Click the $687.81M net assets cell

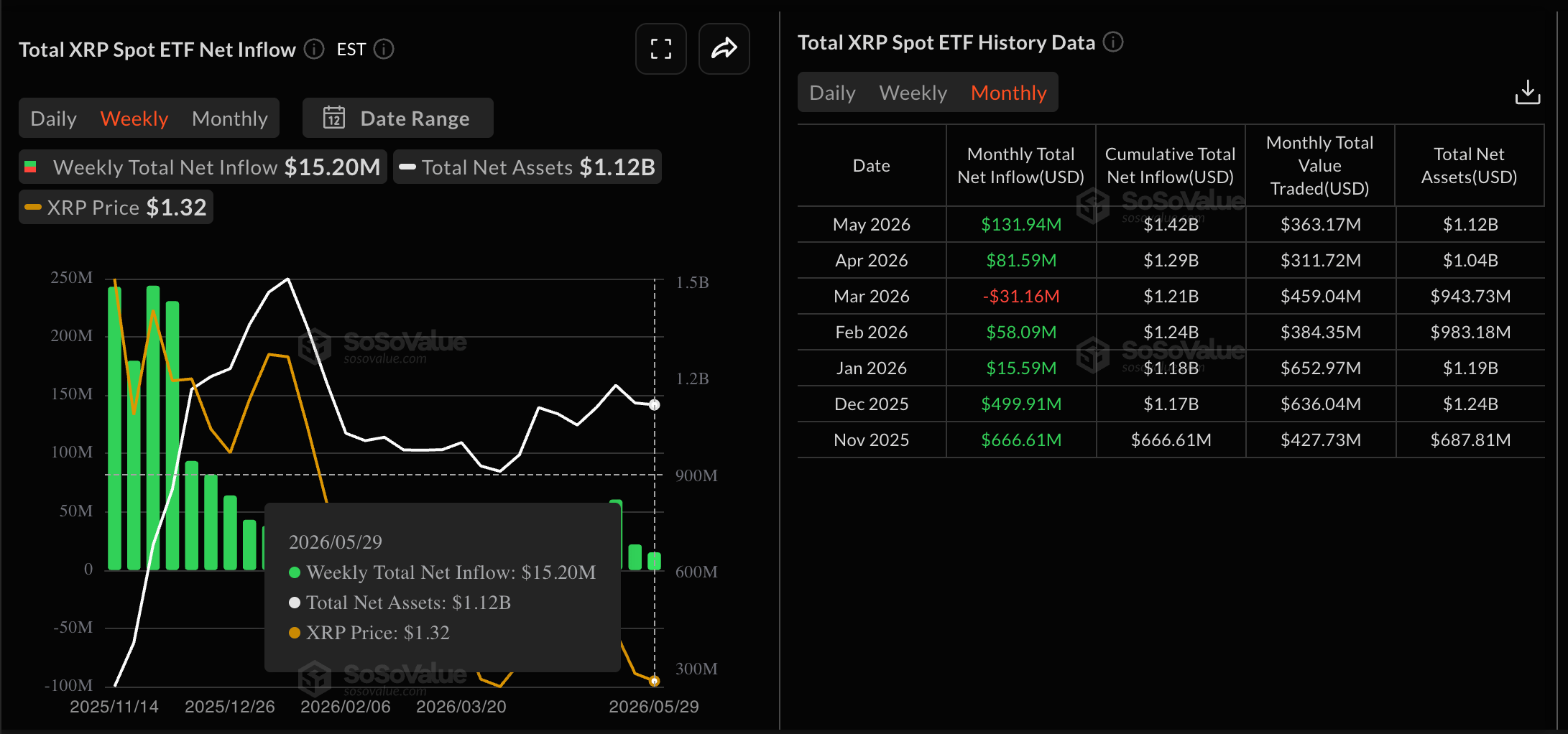[1470, 440]
